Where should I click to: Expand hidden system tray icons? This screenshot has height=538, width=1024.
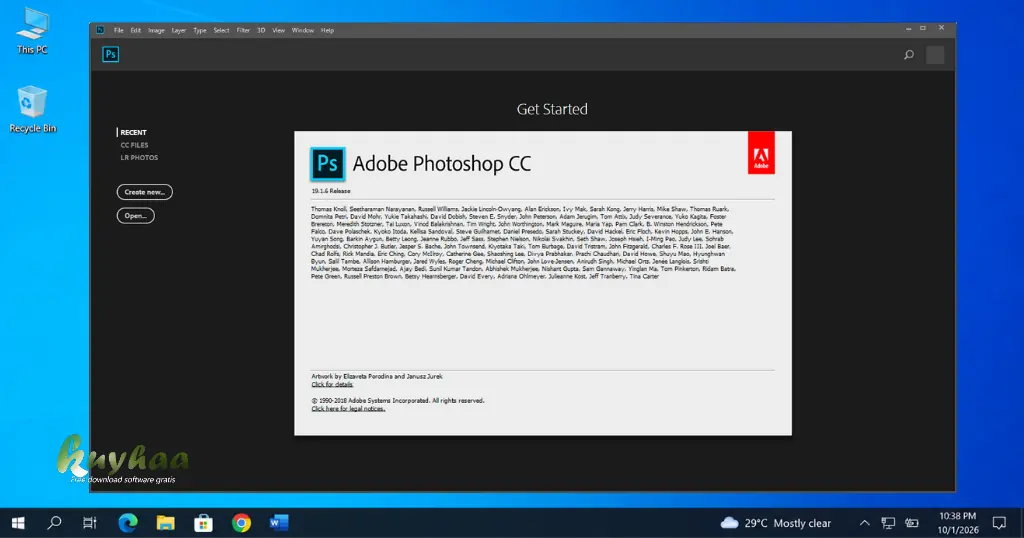click(864, 523)
